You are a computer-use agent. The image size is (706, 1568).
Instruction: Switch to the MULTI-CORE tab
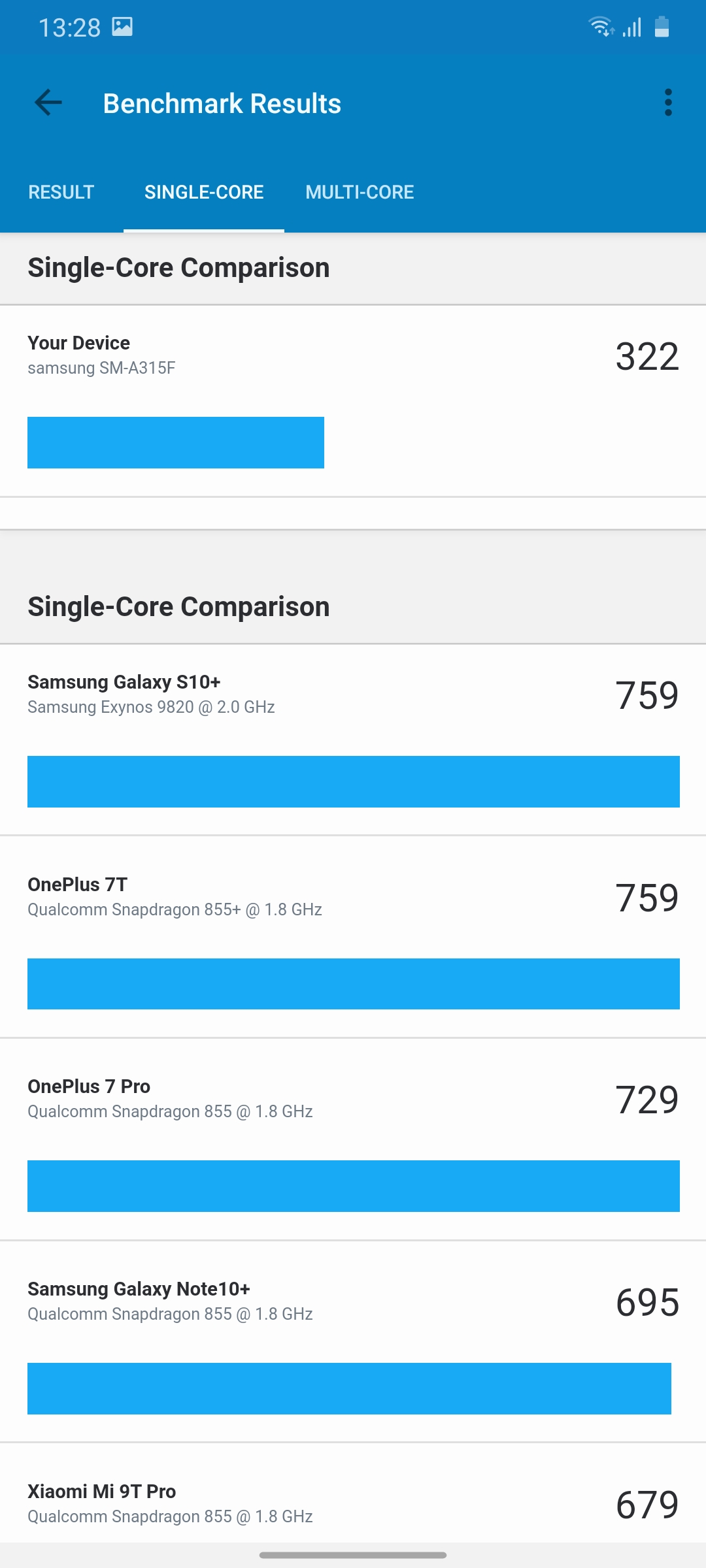(360, 192)
